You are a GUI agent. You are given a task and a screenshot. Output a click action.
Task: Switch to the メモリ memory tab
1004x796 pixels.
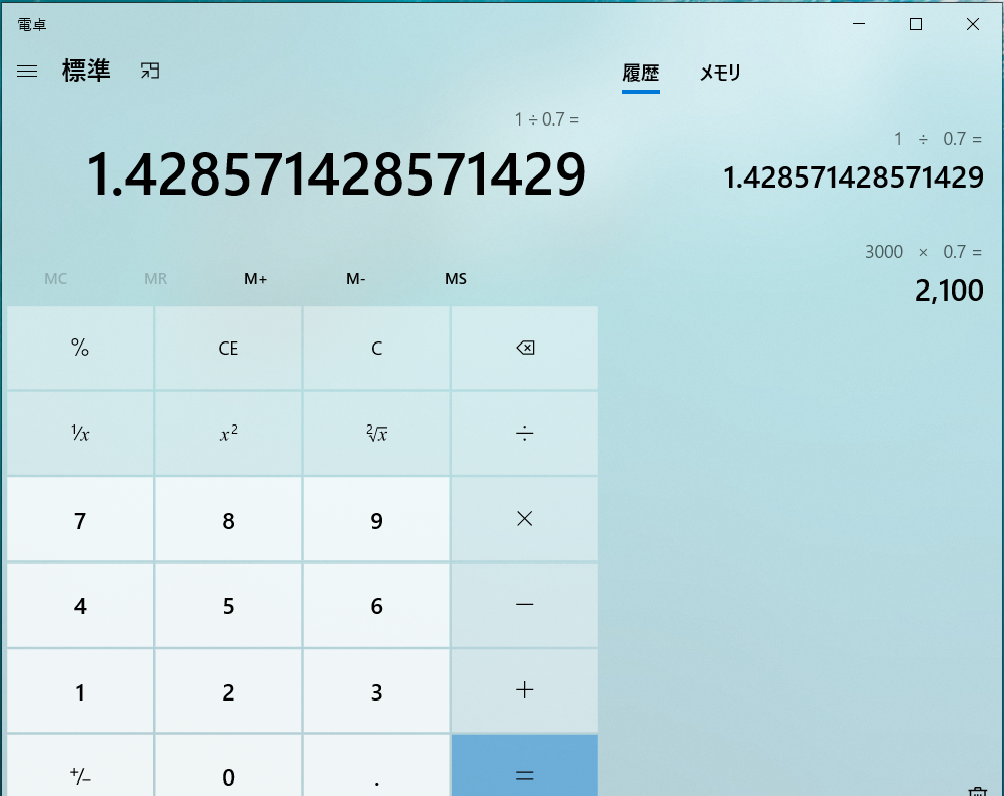[720, 73]
